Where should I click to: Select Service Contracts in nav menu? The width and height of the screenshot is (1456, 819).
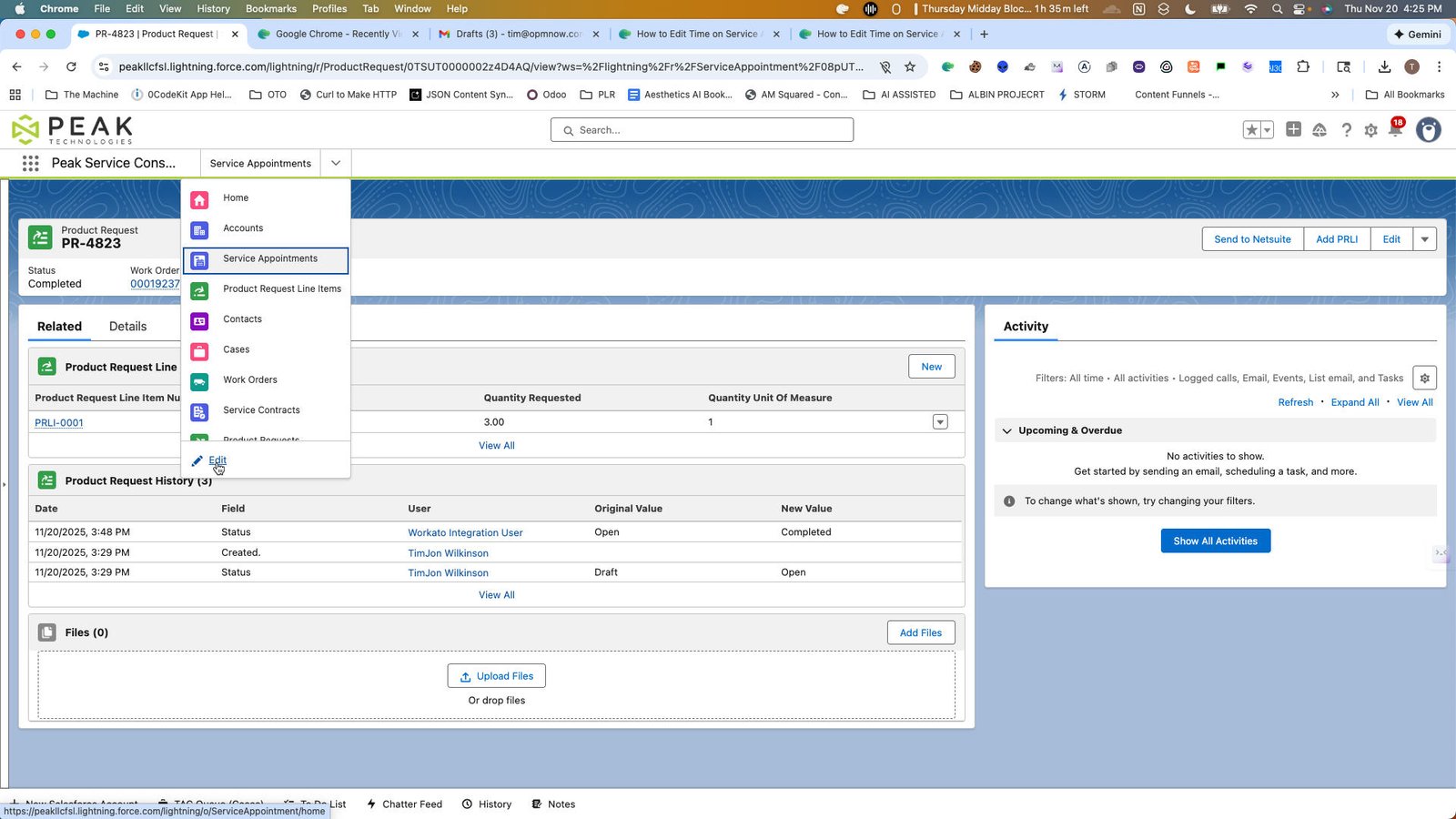pos(266,410)
